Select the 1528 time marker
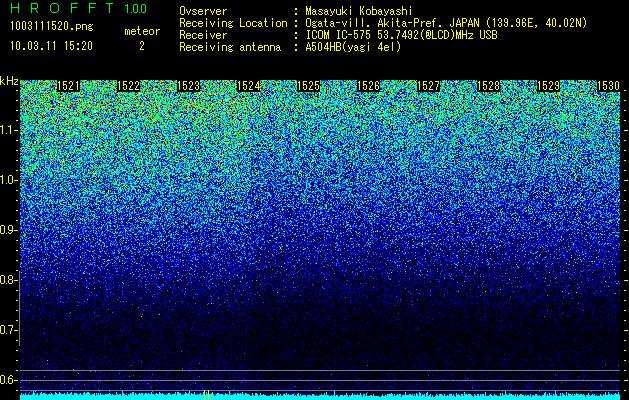This screenshot has height=400, width=629. tap(489, 86)
